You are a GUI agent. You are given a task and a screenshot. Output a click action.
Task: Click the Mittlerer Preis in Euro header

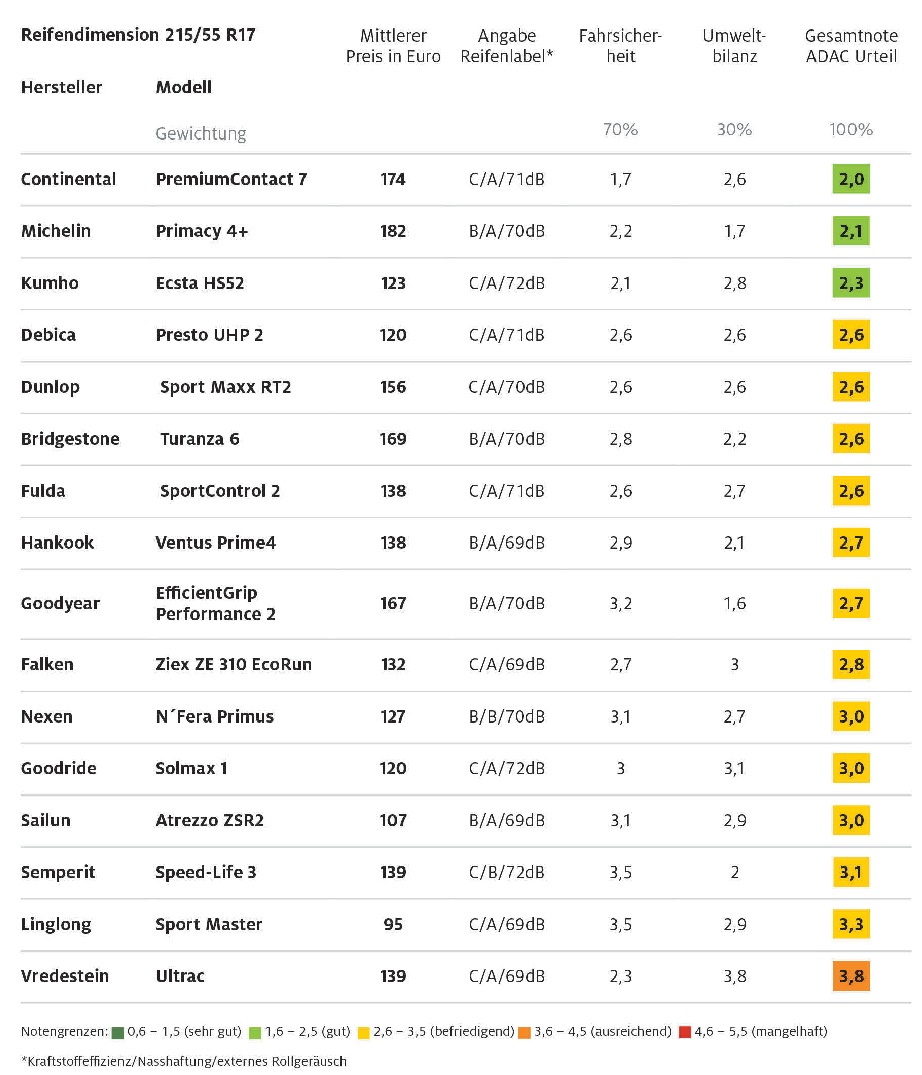click(x=393, y=46)
